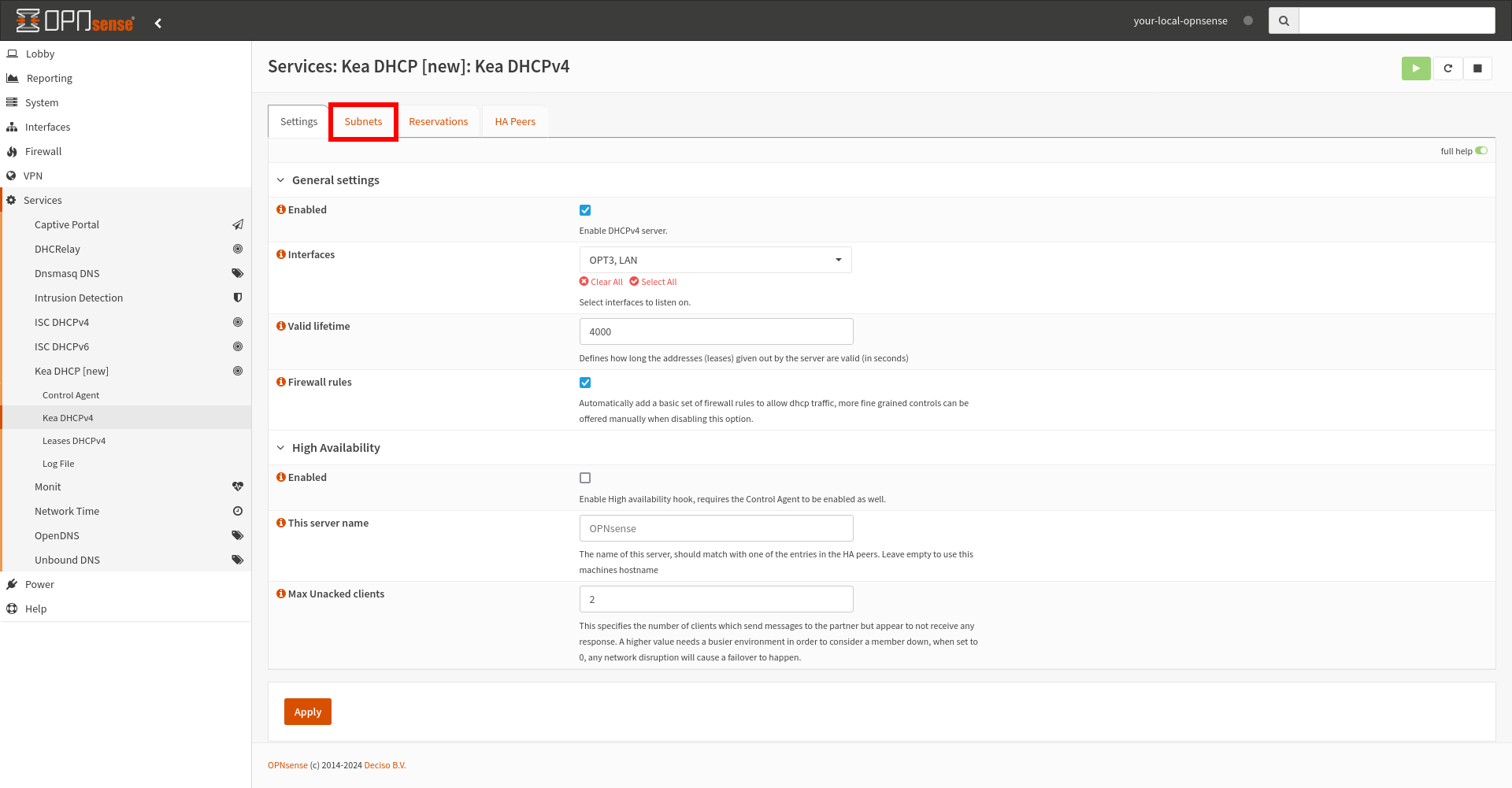Viewport: 1512px width, 788px height.
Task: Expand the Lobby menu
Action: coord(126,54)
